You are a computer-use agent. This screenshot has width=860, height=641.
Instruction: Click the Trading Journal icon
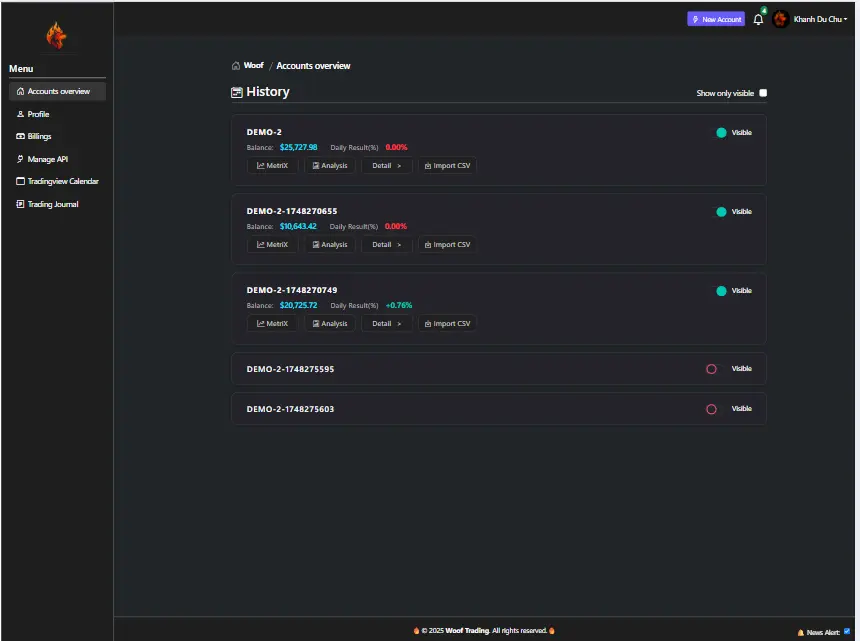(20, 204)
